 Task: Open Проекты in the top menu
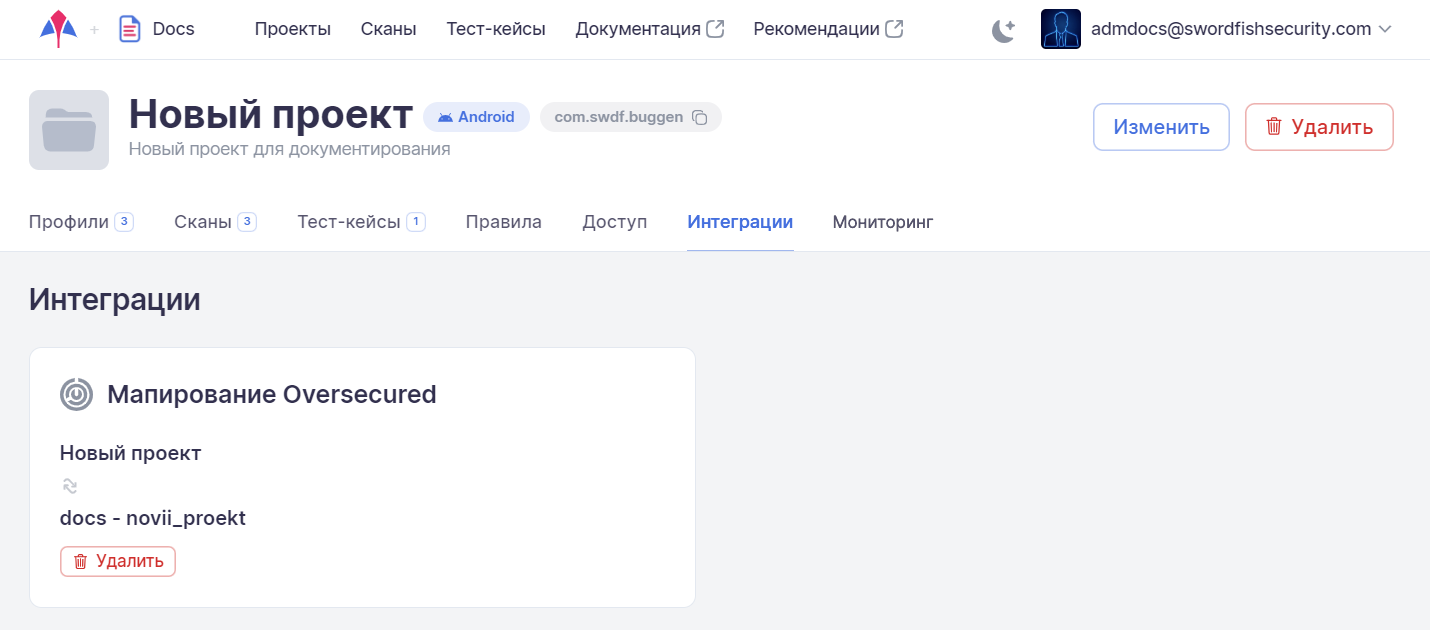(x=292, y=29)
